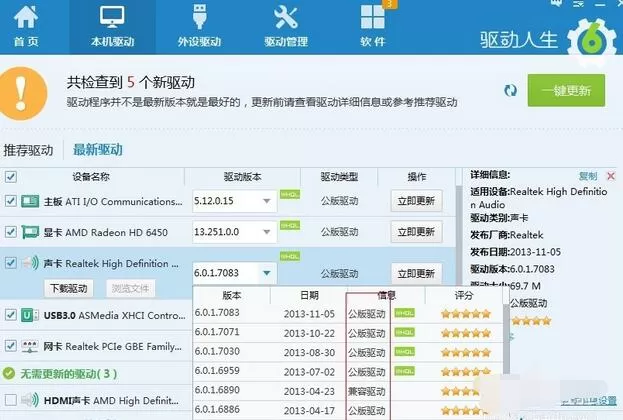Open 外设驱动 peripheral drivers tab
This screenshot has width=623, height=420.
click(199, 27)
